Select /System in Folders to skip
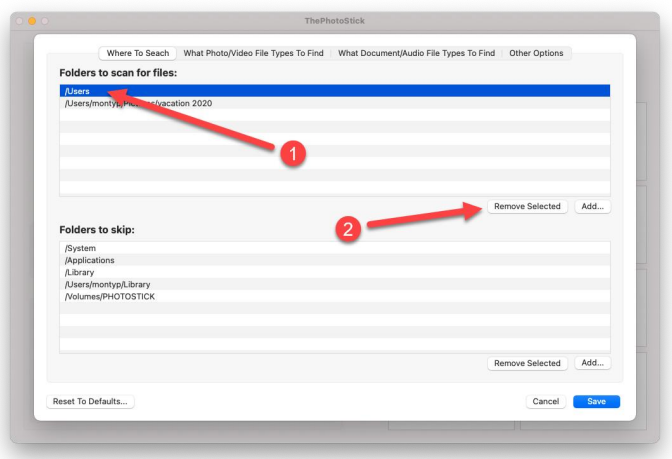Viewport: 672px width, 459px height. 335,248
